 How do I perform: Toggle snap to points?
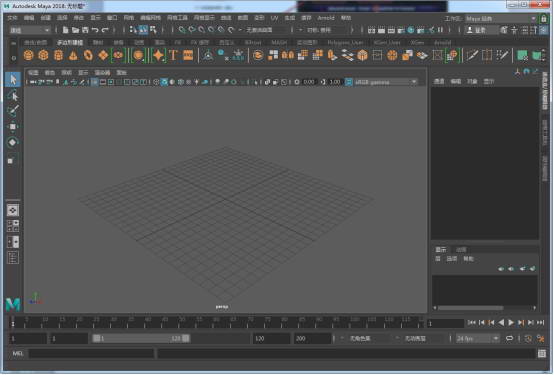[202, 30]
